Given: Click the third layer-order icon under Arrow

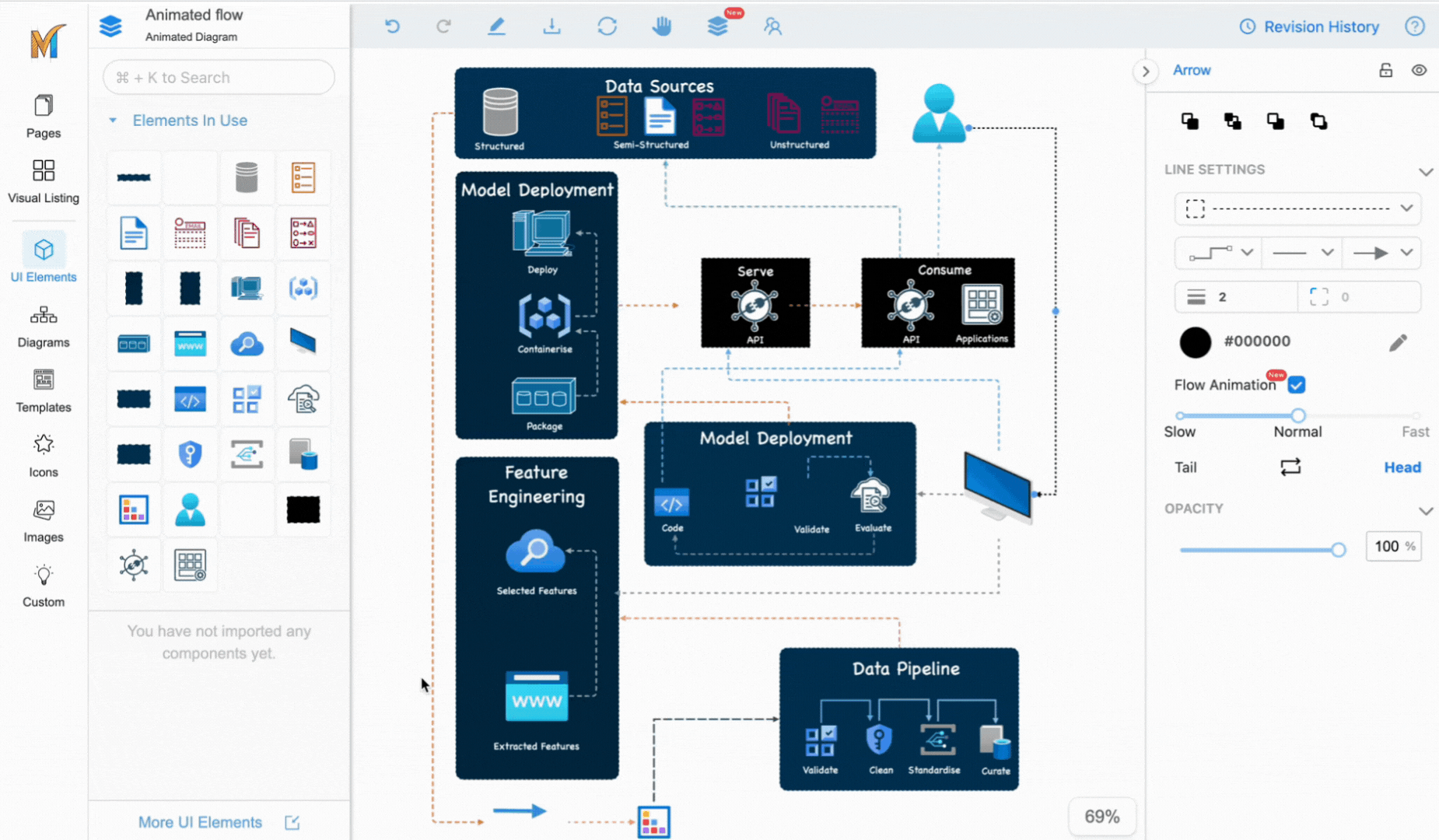Looking at the screenshot, I should 1275,121.
